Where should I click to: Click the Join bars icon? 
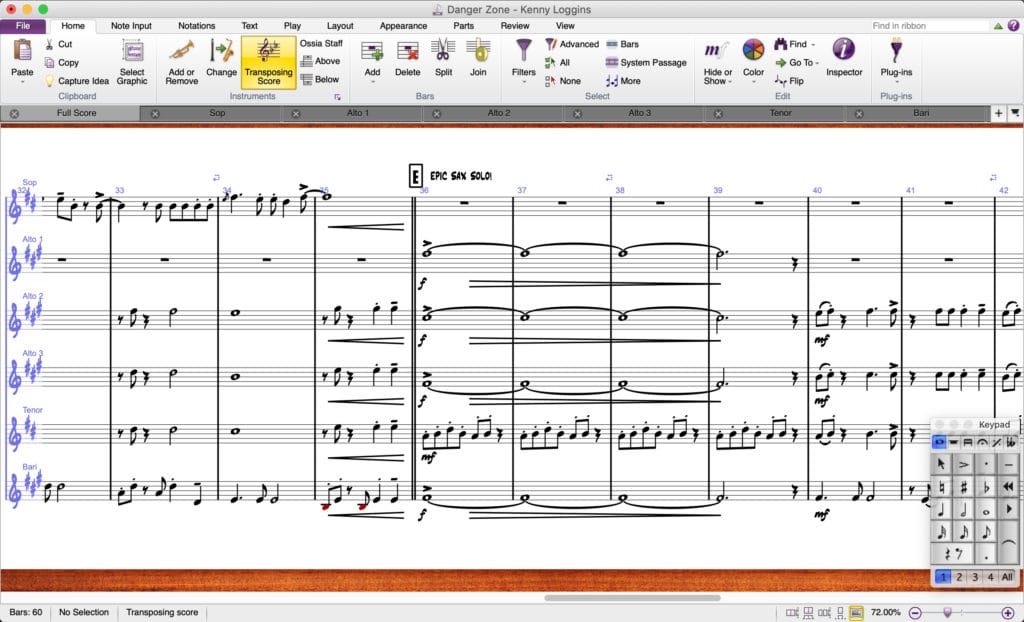pyautogui.click(x=478, y=50)
